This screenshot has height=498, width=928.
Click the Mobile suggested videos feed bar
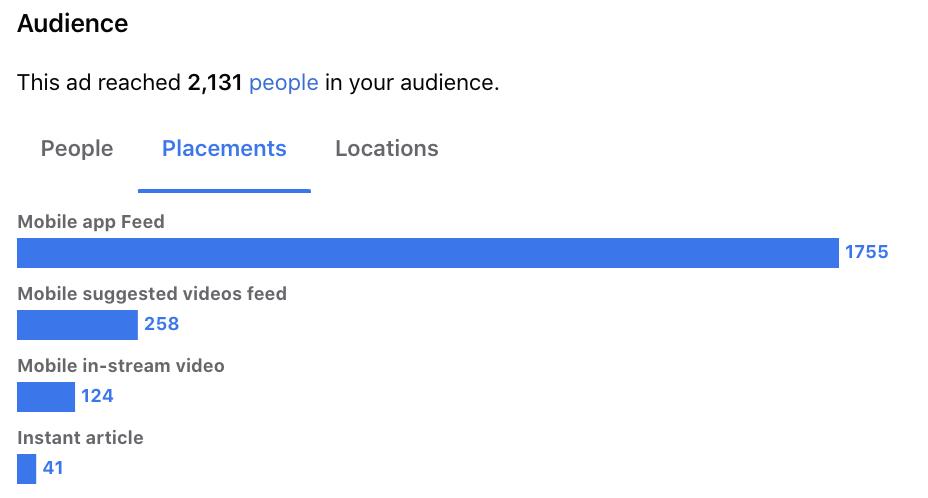78,325
